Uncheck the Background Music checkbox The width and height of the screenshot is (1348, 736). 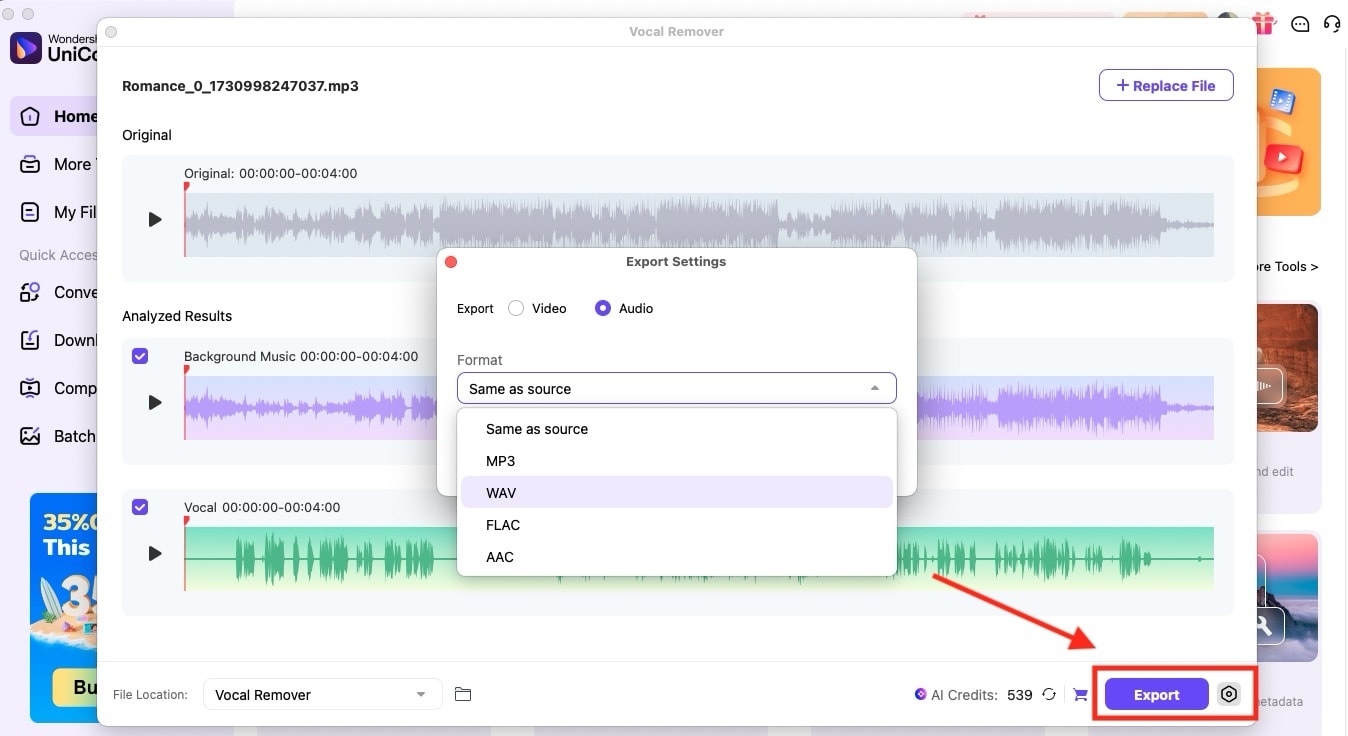coord(140,356)
